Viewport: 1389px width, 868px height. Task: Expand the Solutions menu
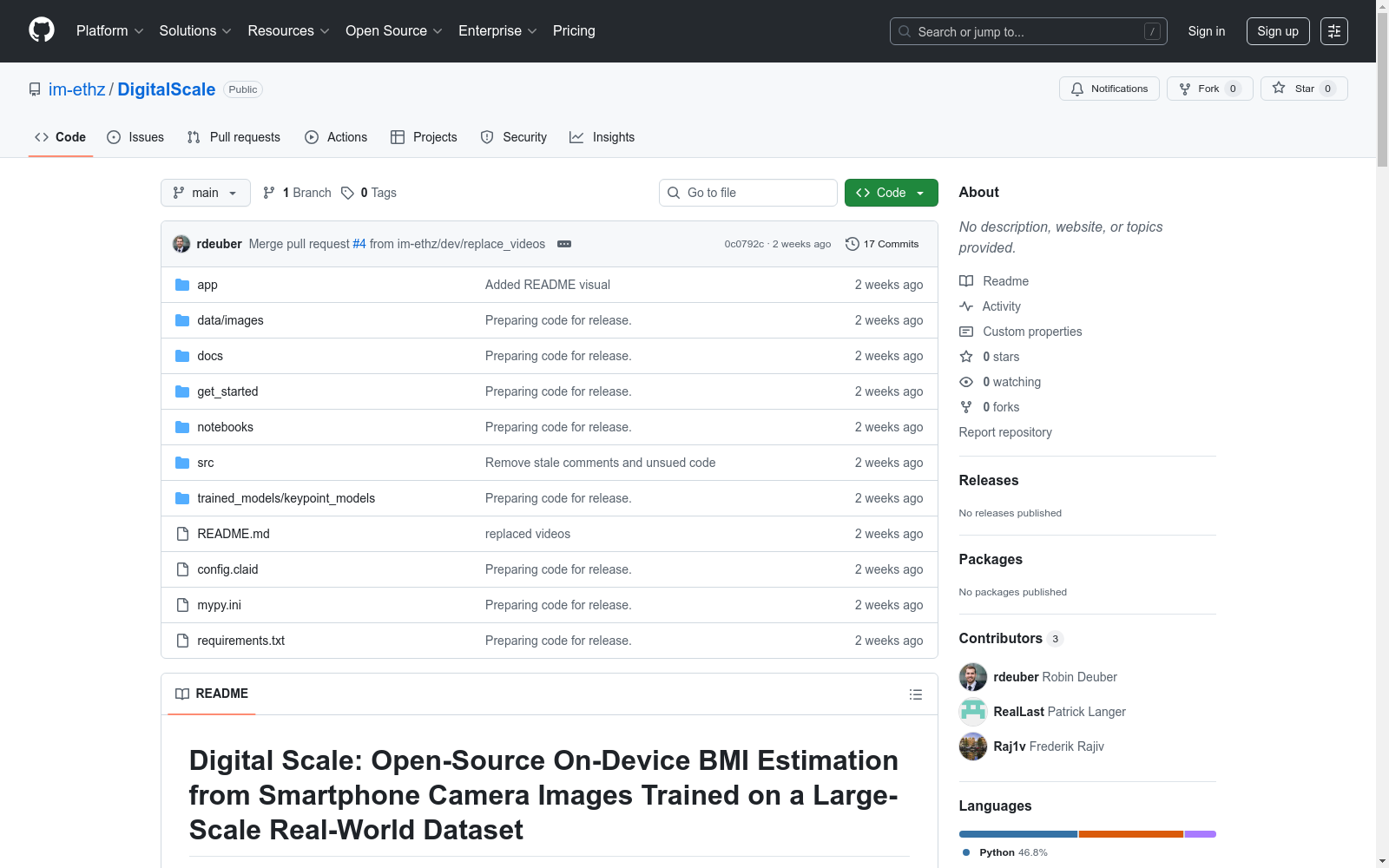point(195,31)
